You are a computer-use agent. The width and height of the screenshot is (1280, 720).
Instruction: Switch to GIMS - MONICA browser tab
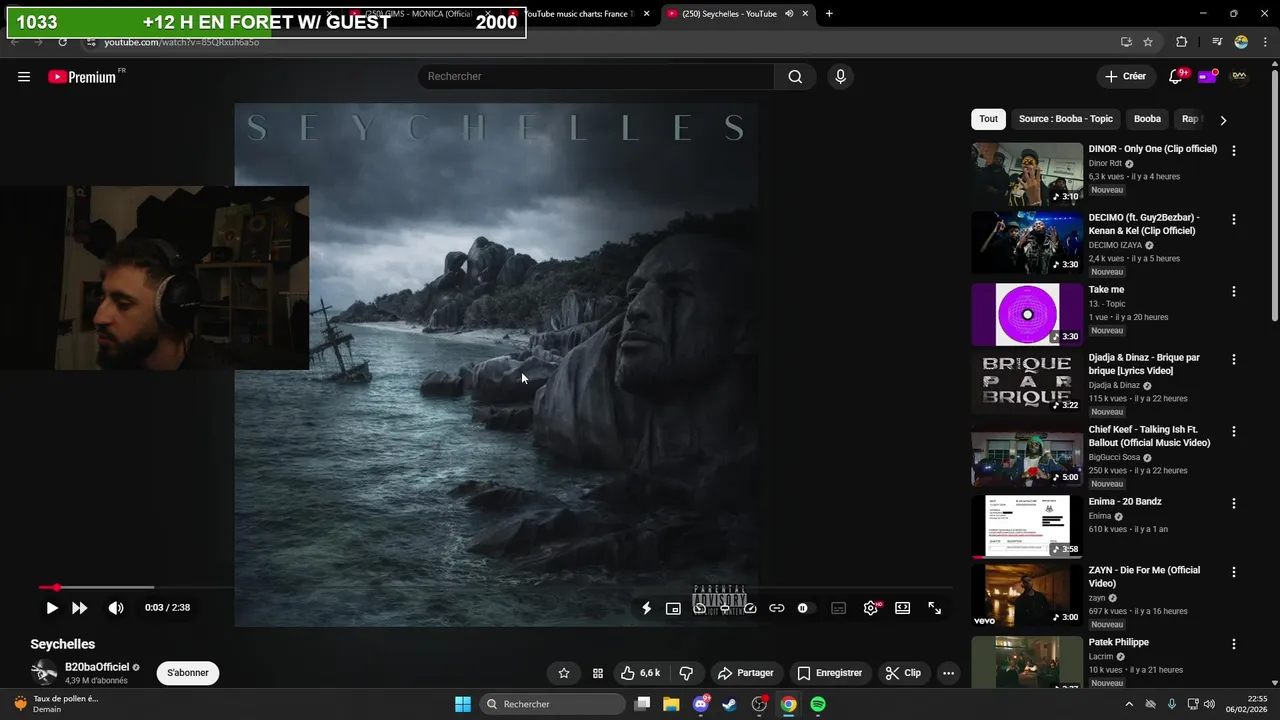(420, 14)
